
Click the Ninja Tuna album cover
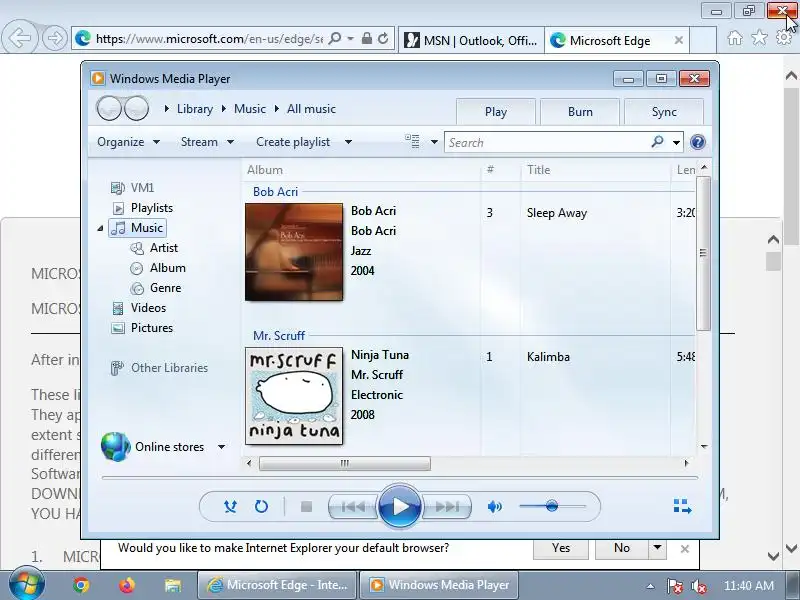click(294, 396)
